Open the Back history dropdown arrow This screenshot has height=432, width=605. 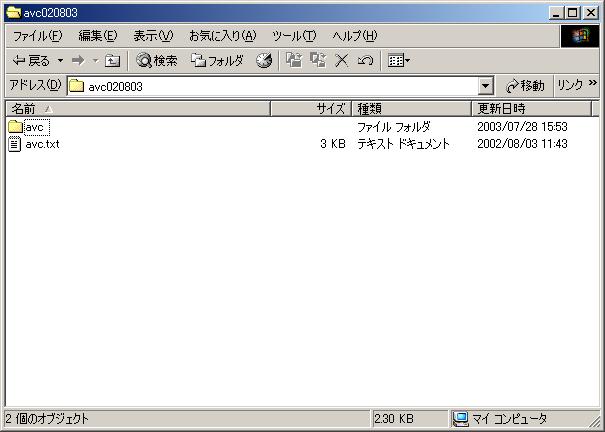[60, 61]
